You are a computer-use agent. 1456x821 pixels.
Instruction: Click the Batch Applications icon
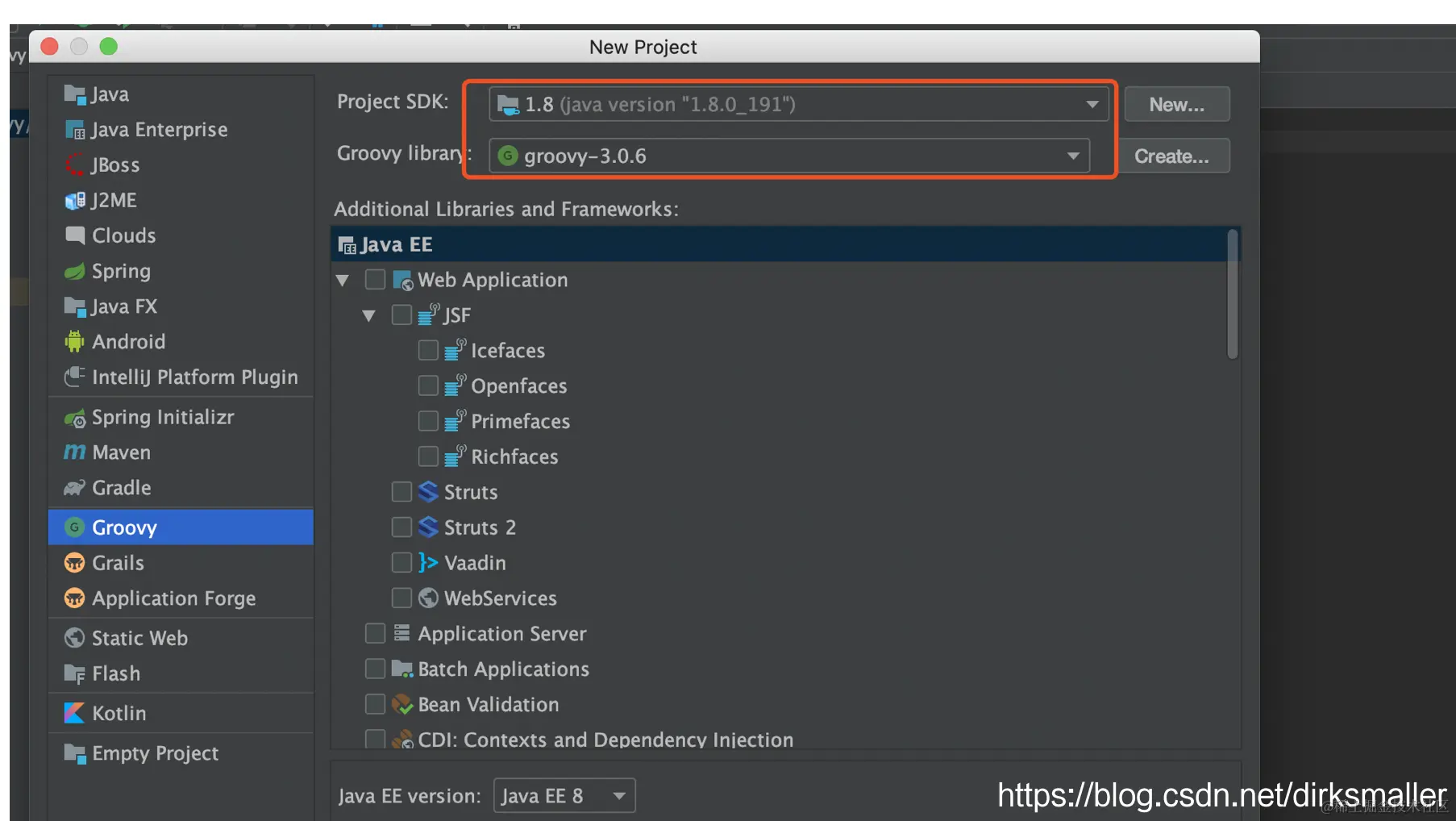coord(401,669)
